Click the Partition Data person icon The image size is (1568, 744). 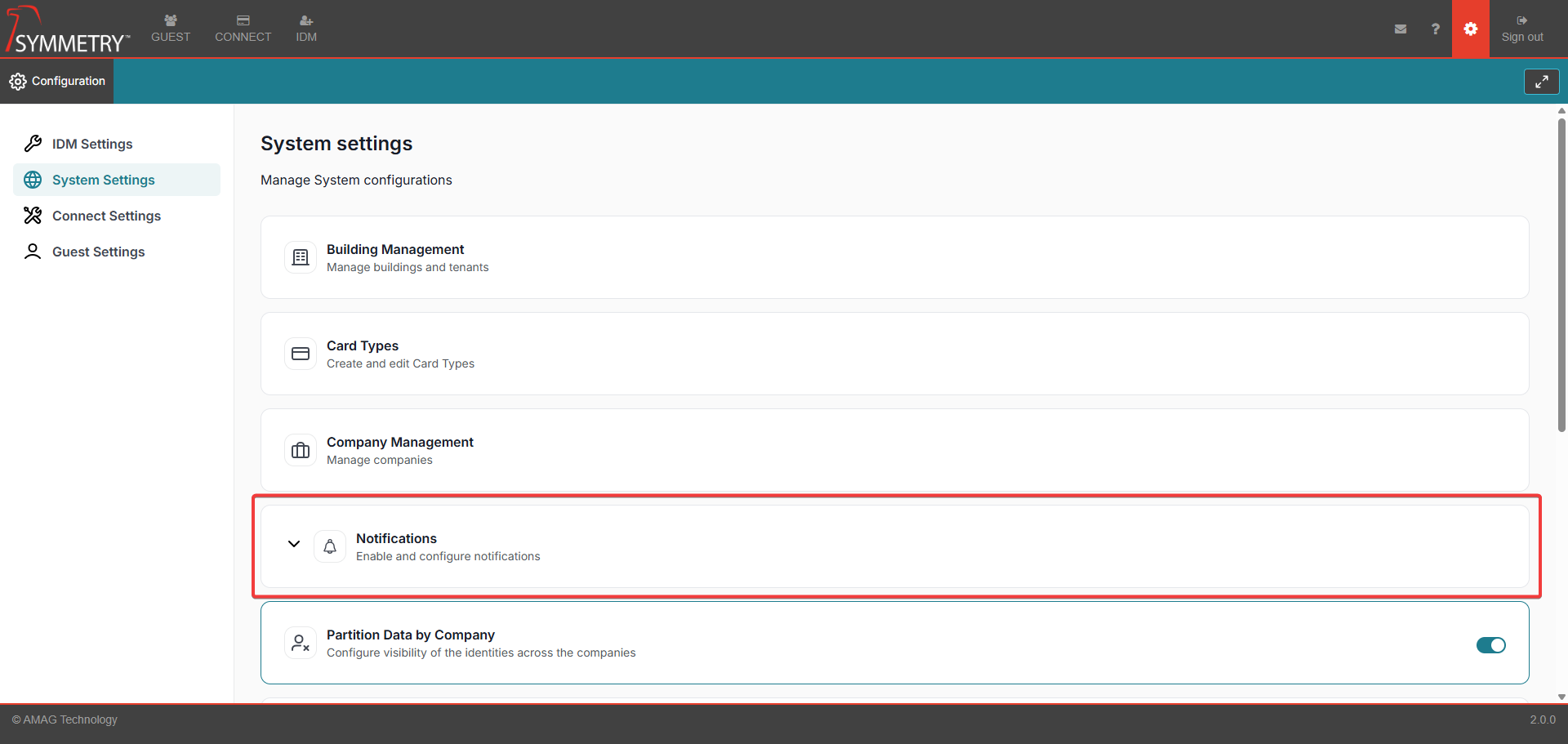pos(301,643)
